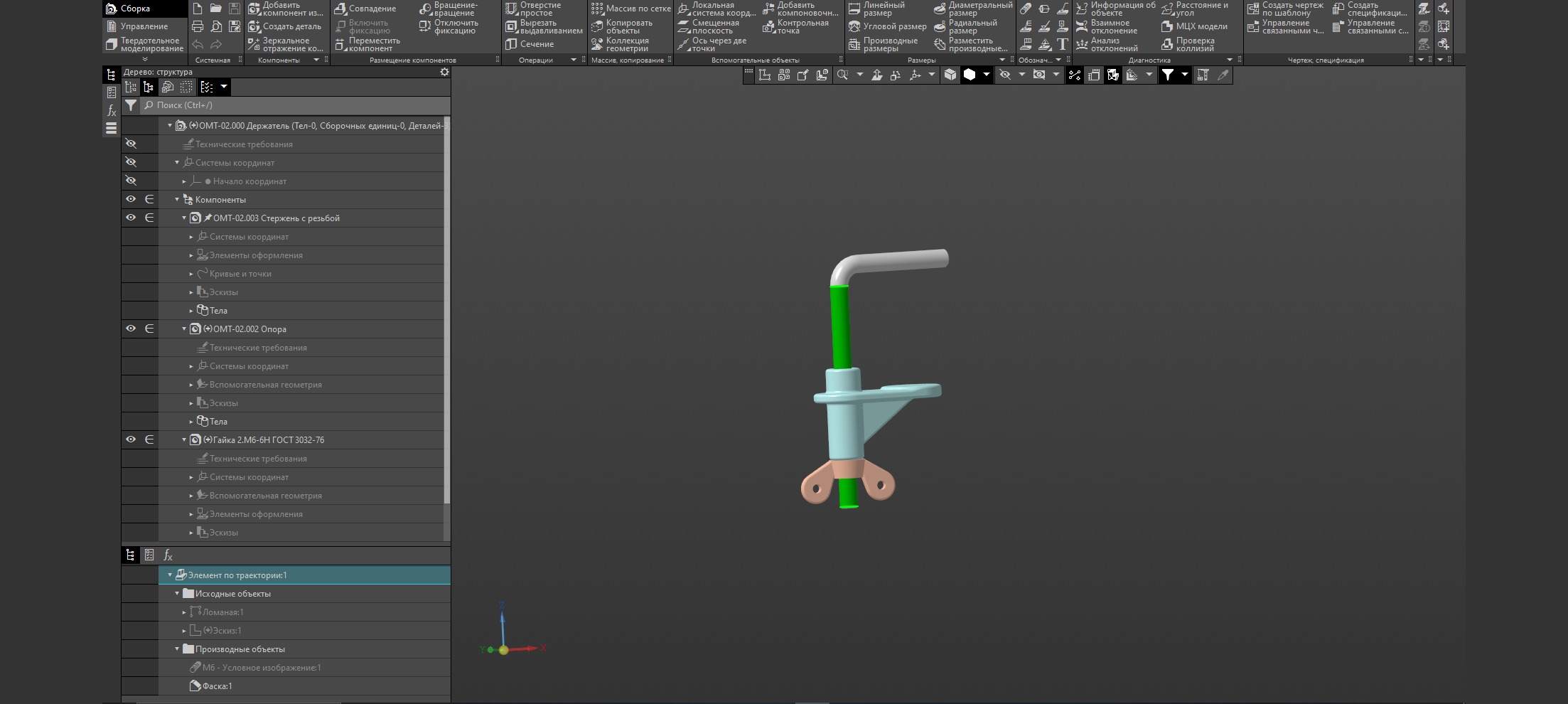Select the Вырезать выдавливанием operation
The image size is (1568, 704).
544,26
